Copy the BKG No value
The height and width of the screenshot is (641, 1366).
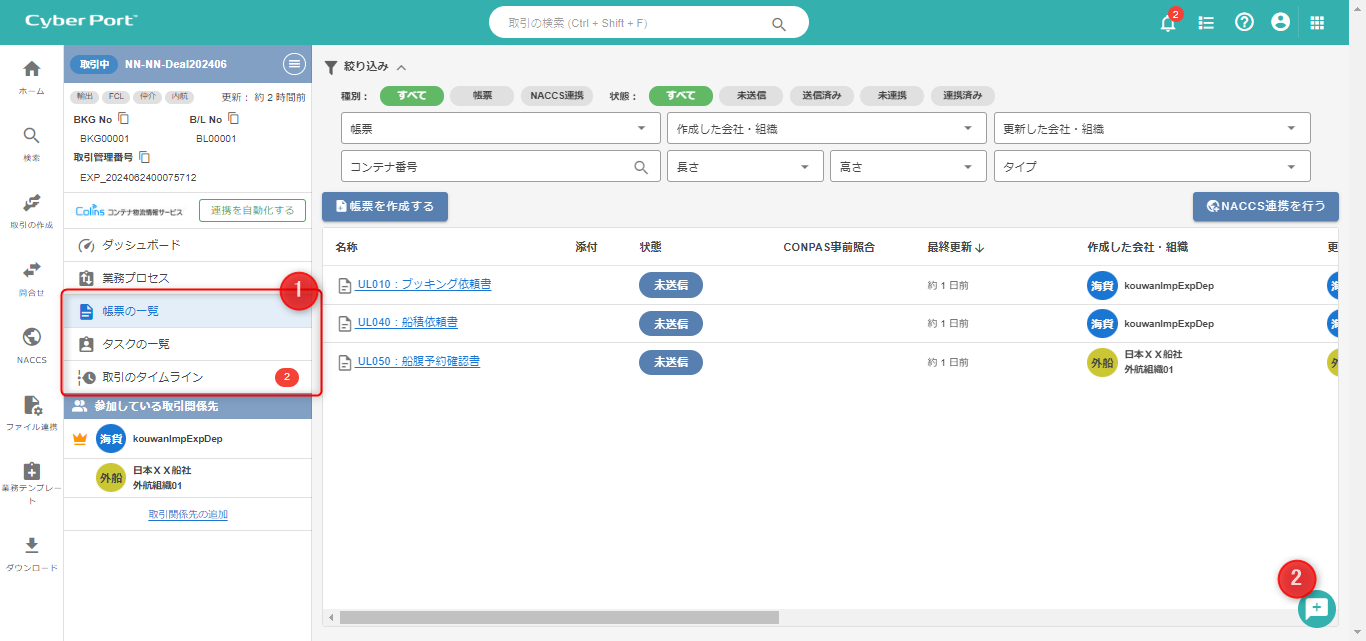click(124, 119)
